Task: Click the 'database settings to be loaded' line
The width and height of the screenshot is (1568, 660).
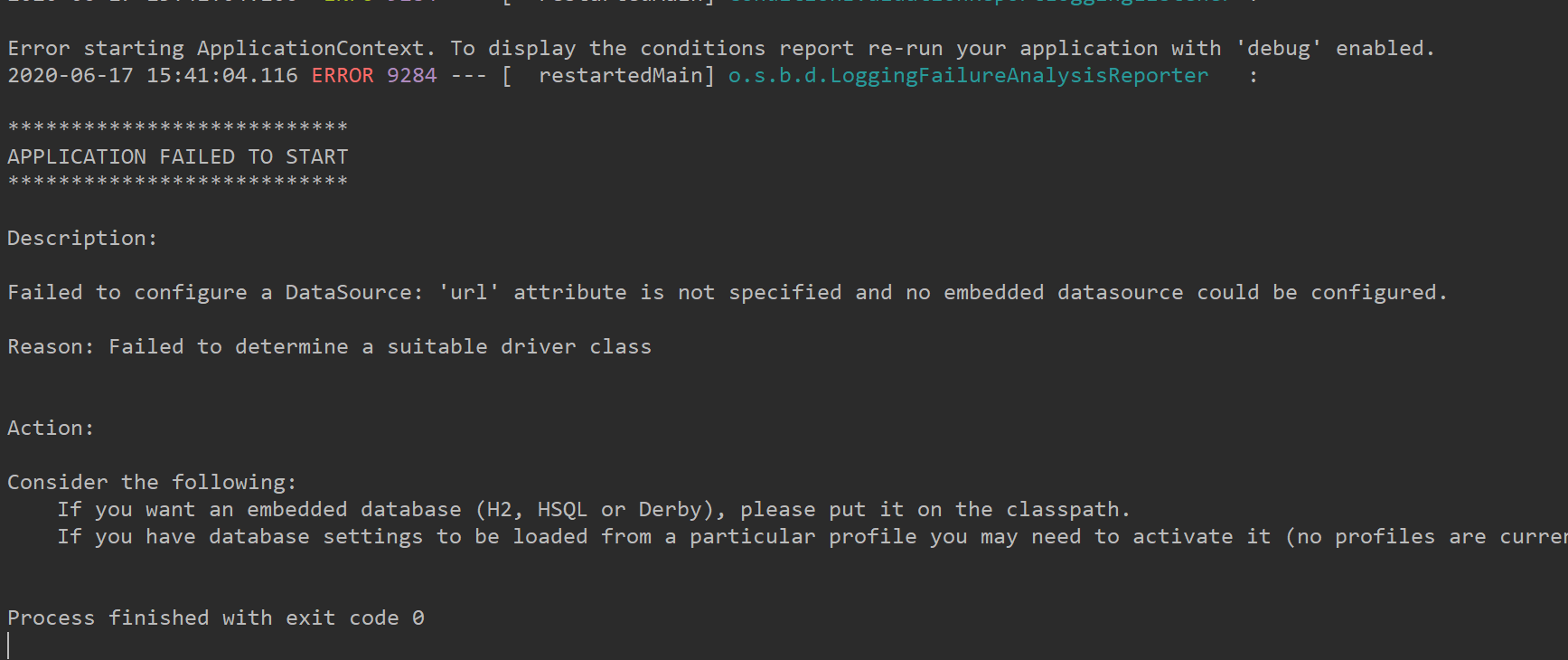Action: [x=812, y=537]
